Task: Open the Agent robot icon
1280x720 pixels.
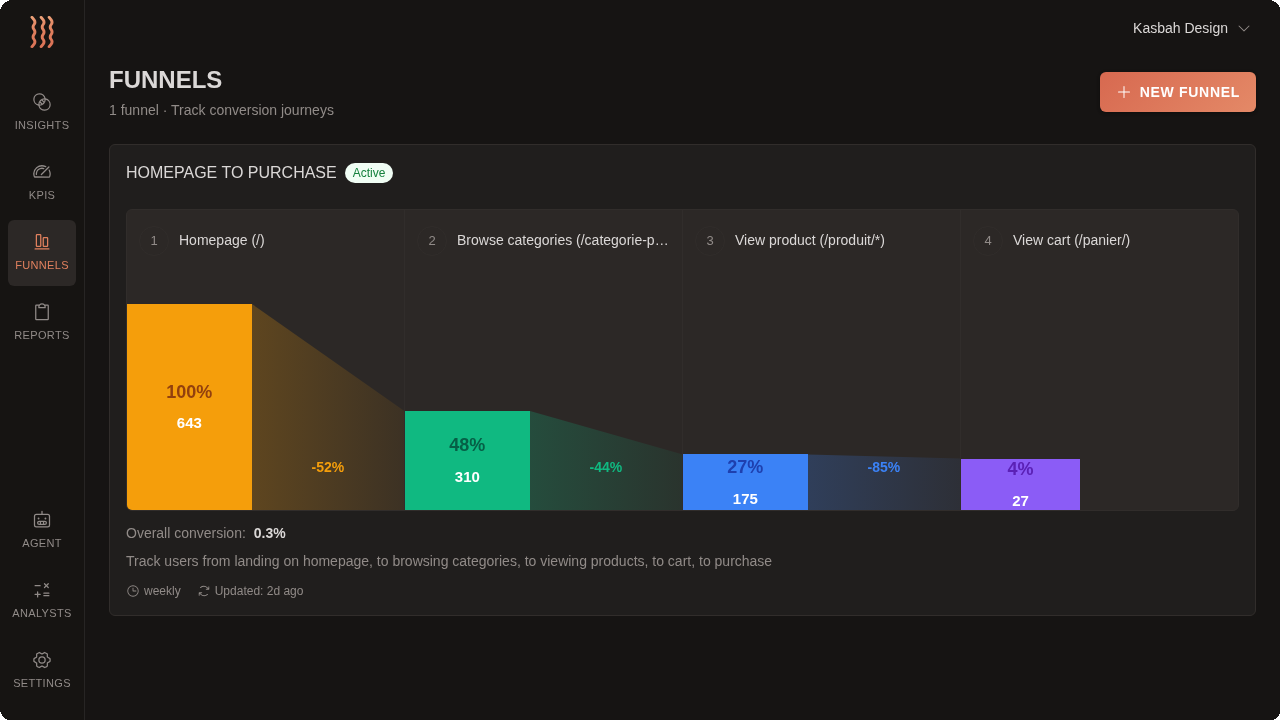Action: [x=42, y=519]
